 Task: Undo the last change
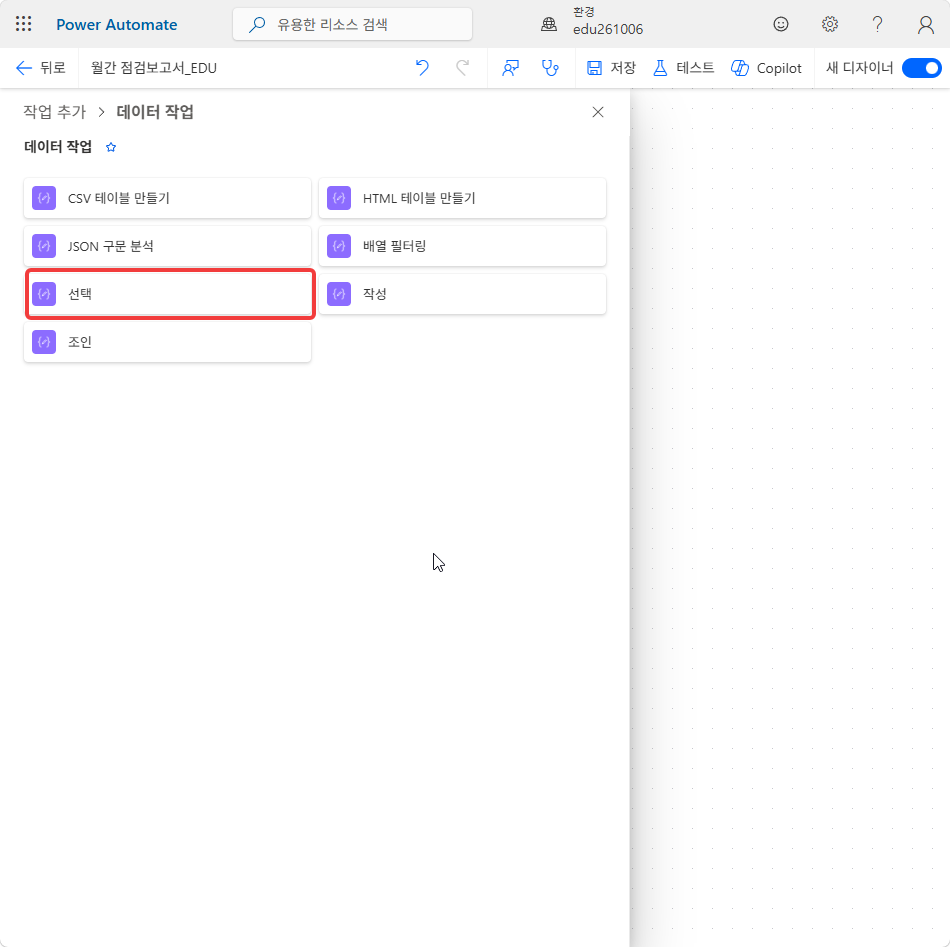(422, 68)
